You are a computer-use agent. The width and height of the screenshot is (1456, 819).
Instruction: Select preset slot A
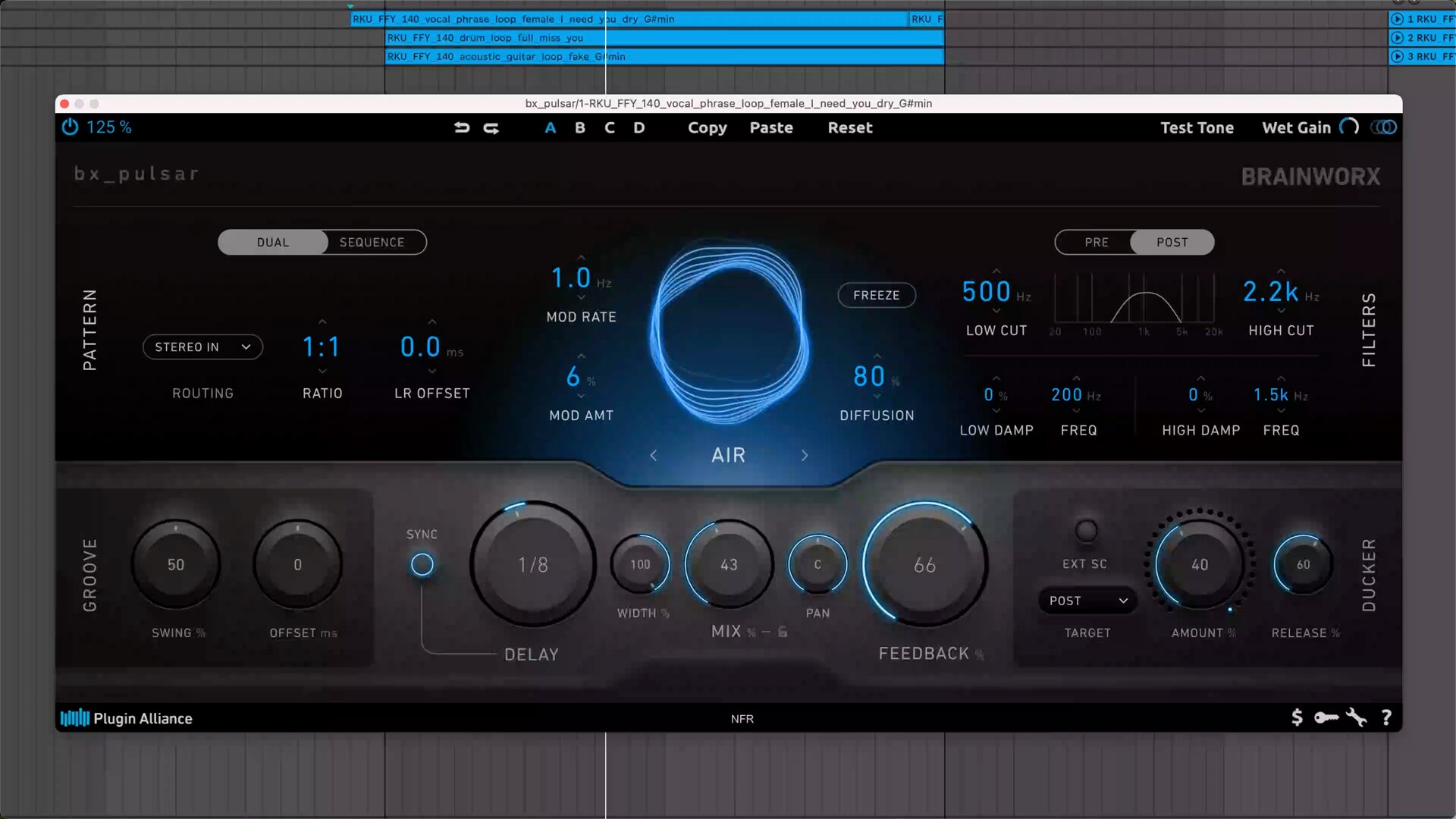pyautogui.click(x=551, y=127)
